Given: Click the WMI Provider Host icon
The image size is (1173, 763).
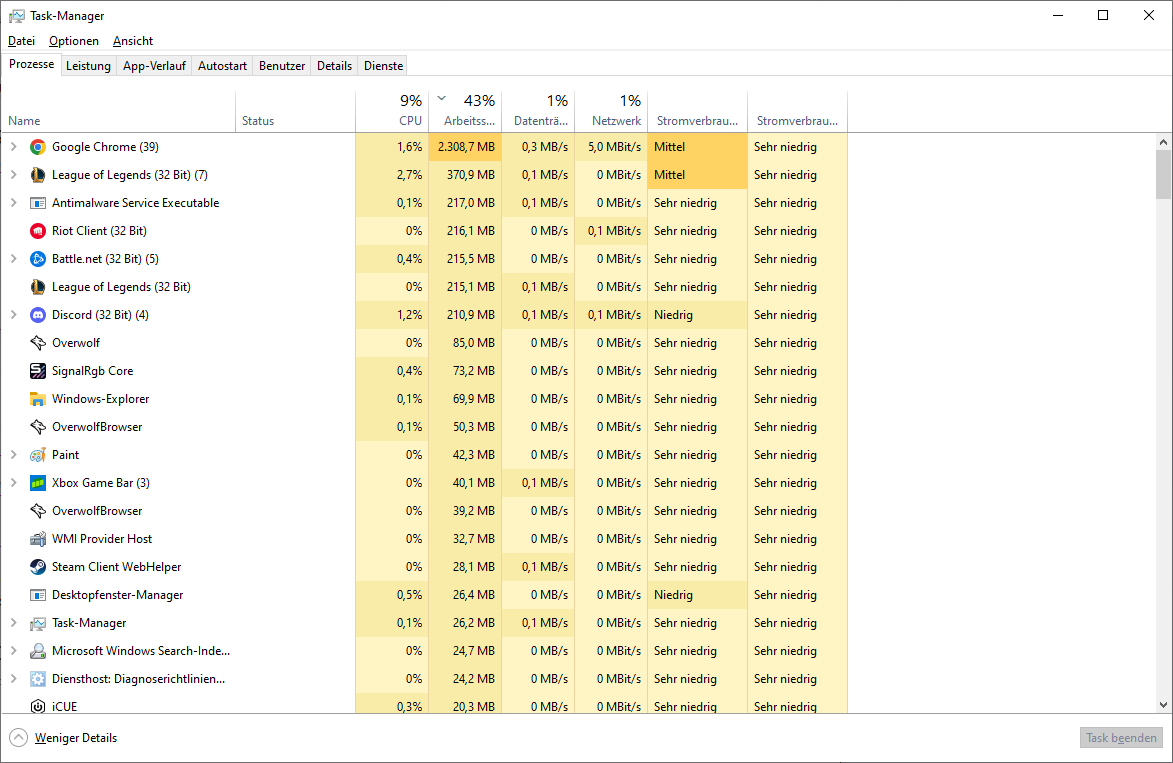Looking at the screenshot, I should [37, 539].
